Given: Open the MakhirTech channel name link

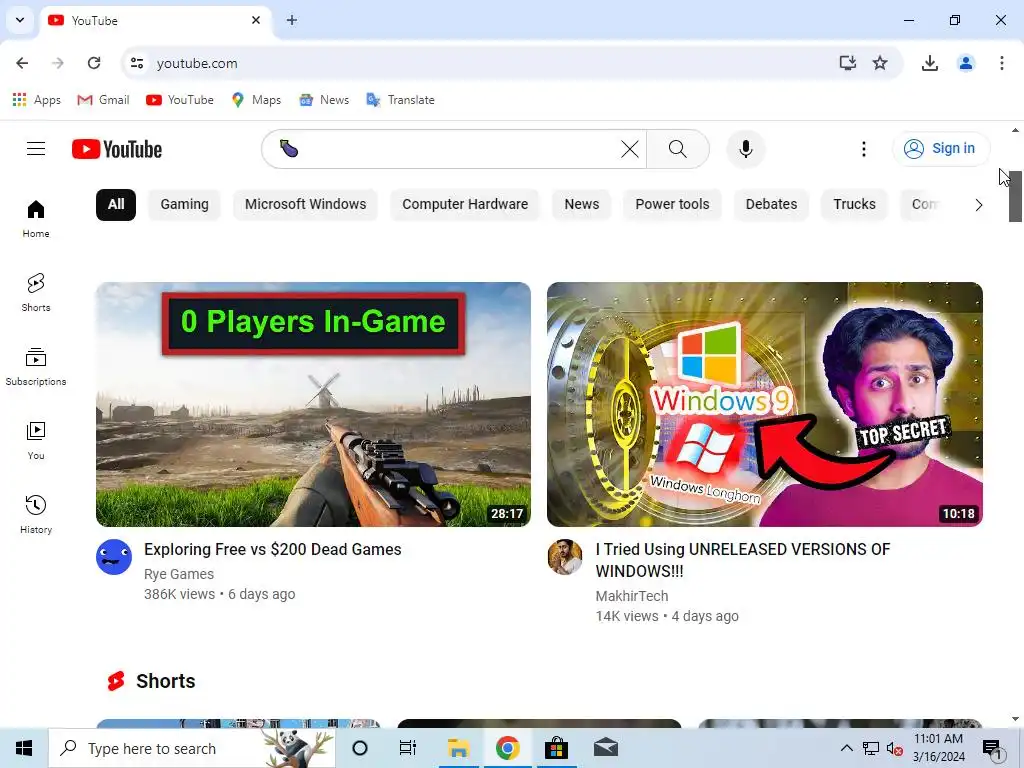Looking at the screenshot, I should 632,596.
